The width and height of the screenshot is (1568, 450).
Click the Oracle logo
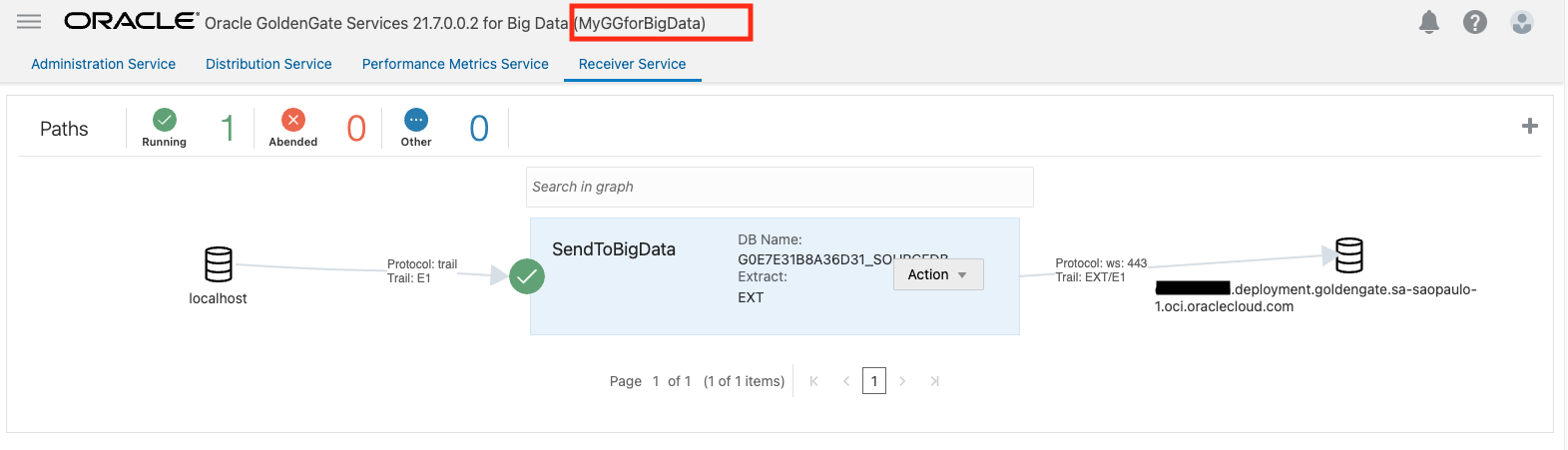tap(132, 21)
